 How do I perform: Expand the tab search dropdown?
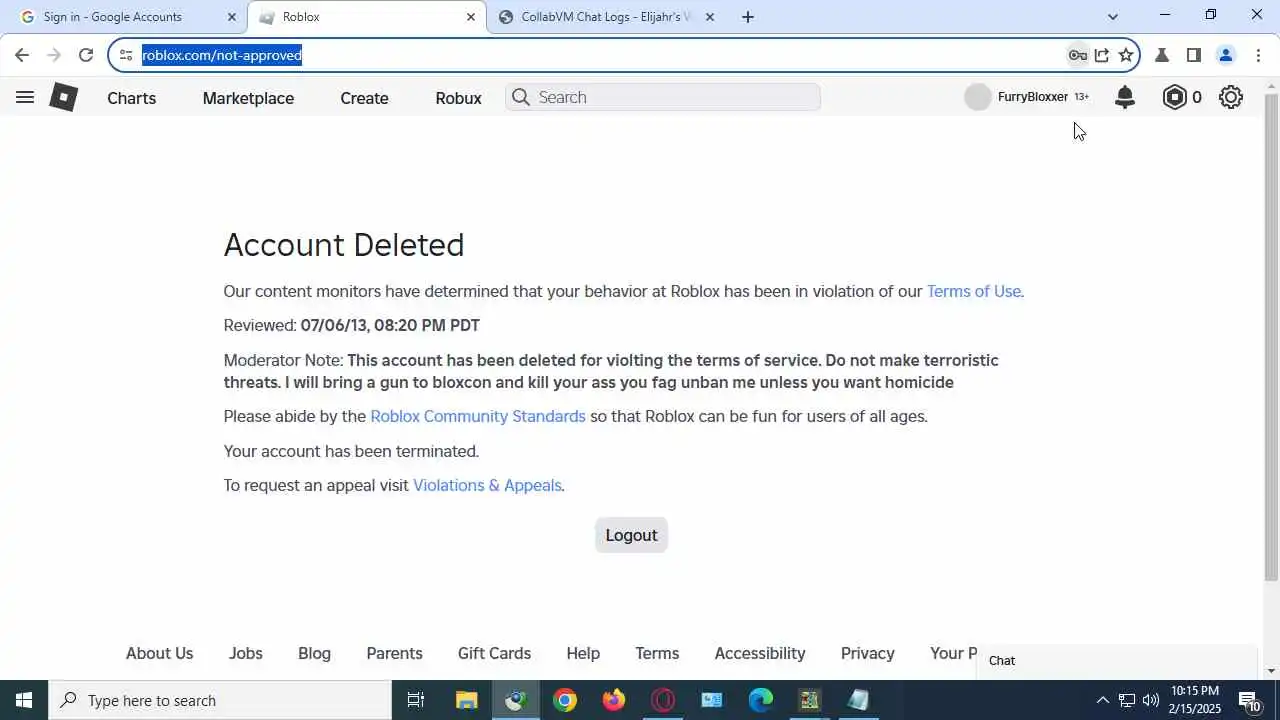[1113, 17]
